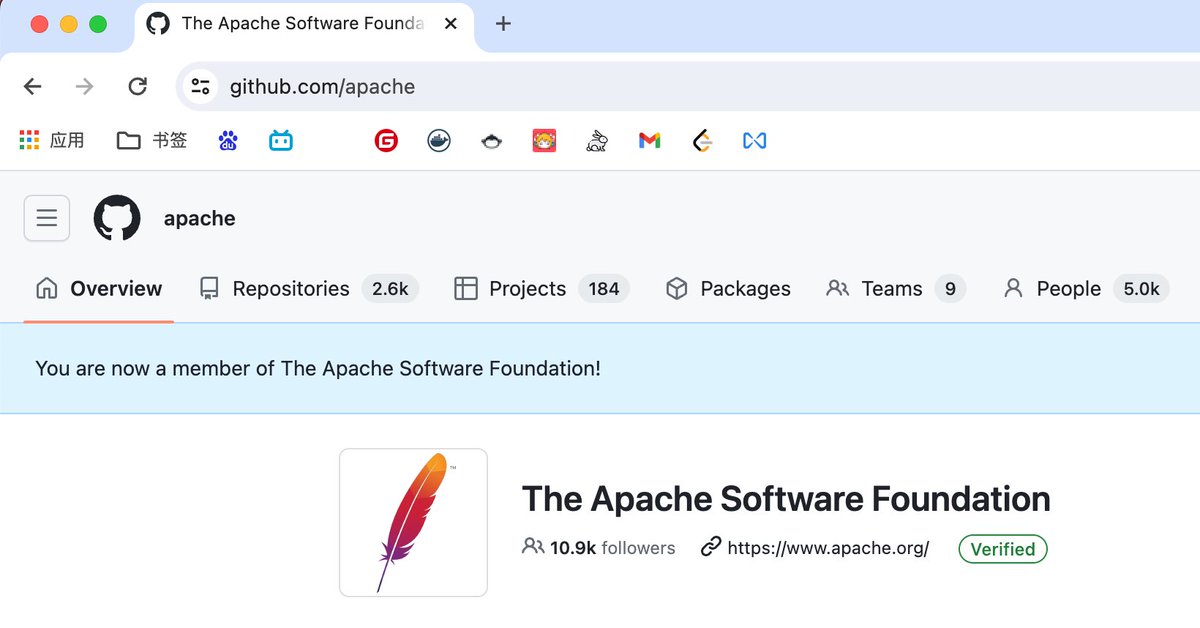Open site information icon in address bar
1200x628 pixels.
(x=200, y=87)
